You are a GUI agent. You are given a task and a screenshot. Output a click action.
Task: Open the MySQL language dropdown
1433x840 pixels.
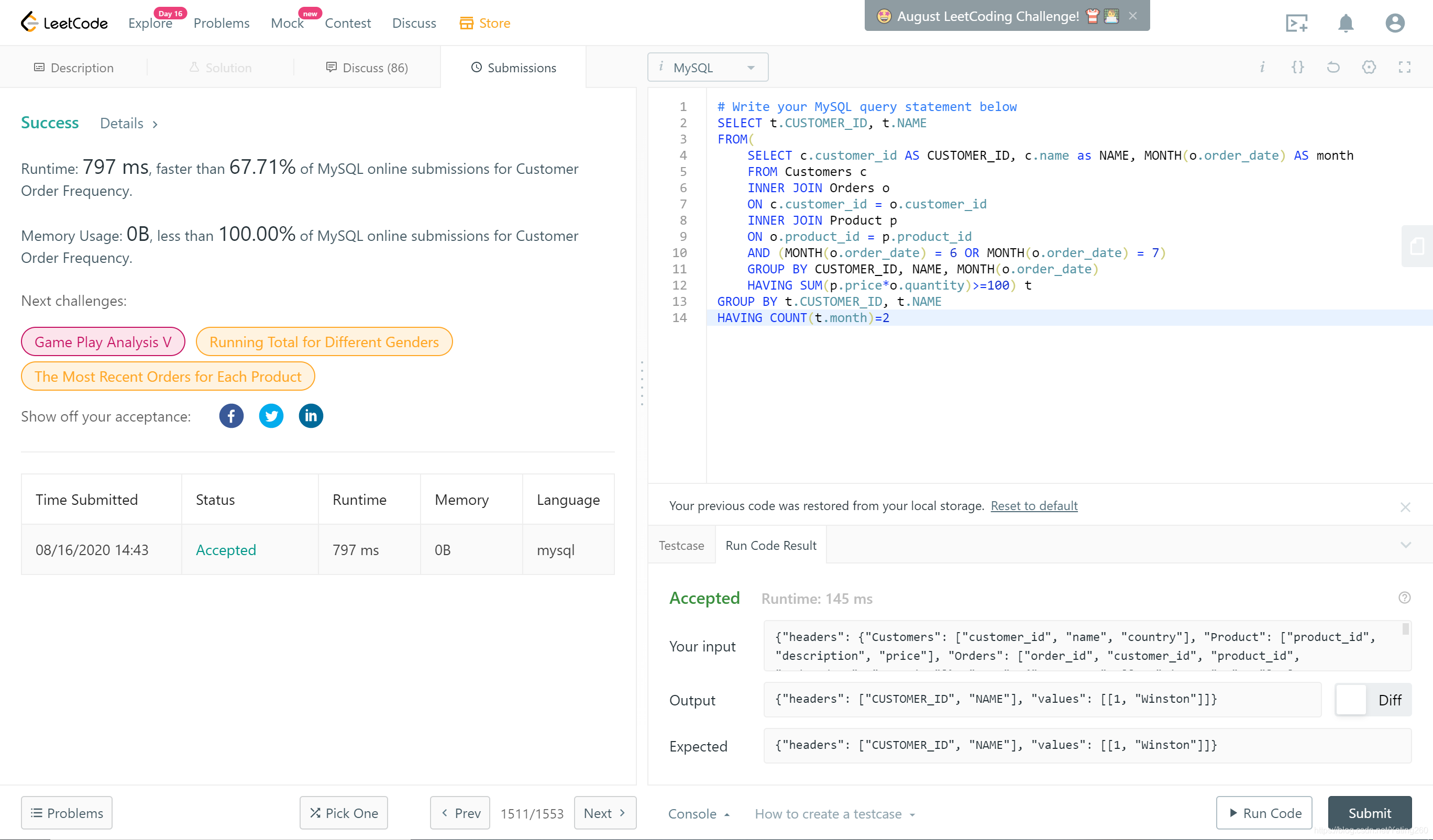click(708, 67)
